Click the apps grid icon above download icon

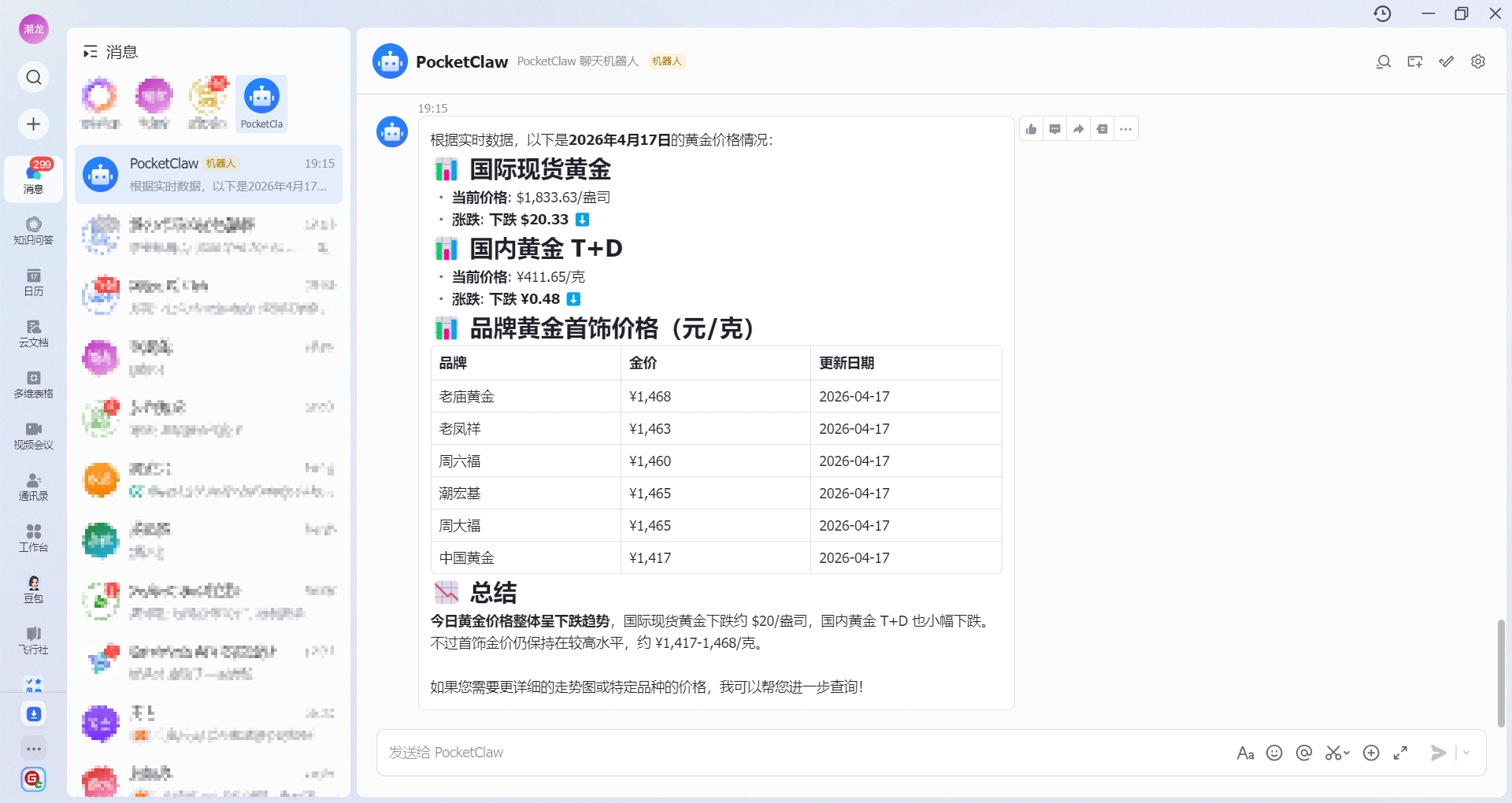(34, 683)
